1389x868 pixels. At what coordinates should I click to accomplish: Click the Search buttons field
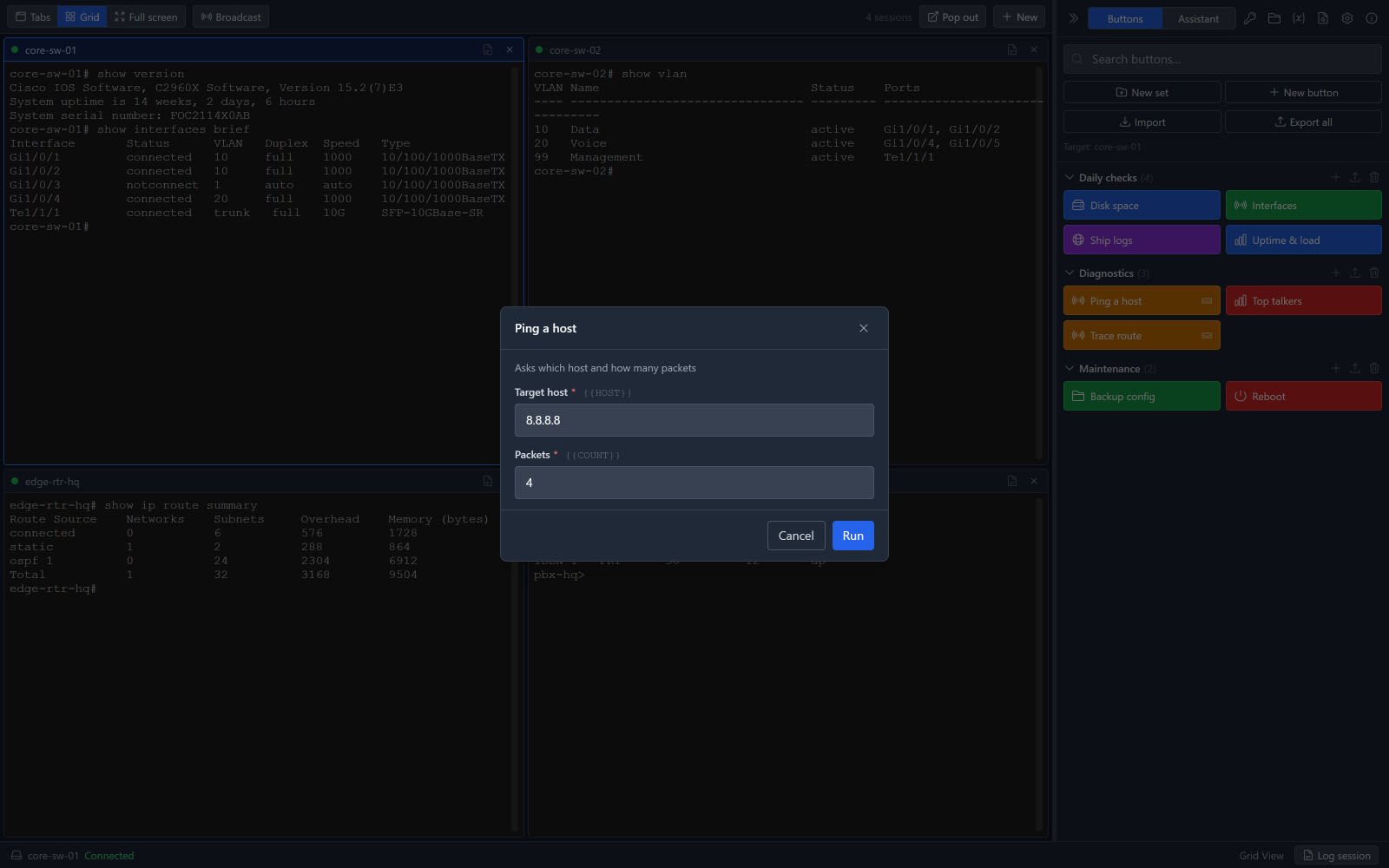[1222, 59]
